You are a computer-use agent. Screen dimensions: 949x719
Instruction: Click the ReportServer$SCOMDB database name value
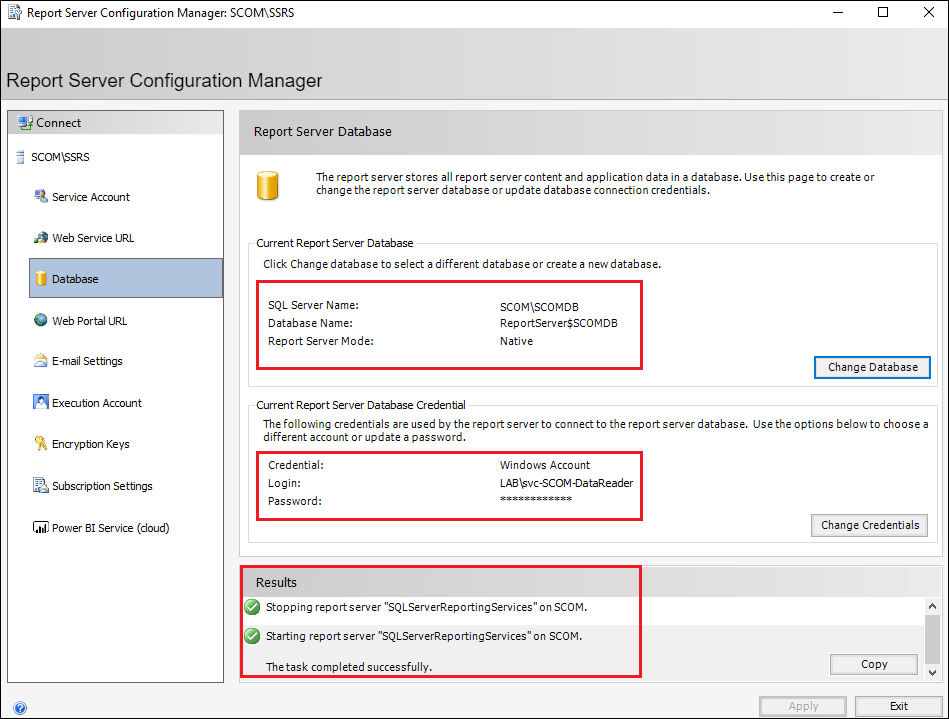[559, 323]
